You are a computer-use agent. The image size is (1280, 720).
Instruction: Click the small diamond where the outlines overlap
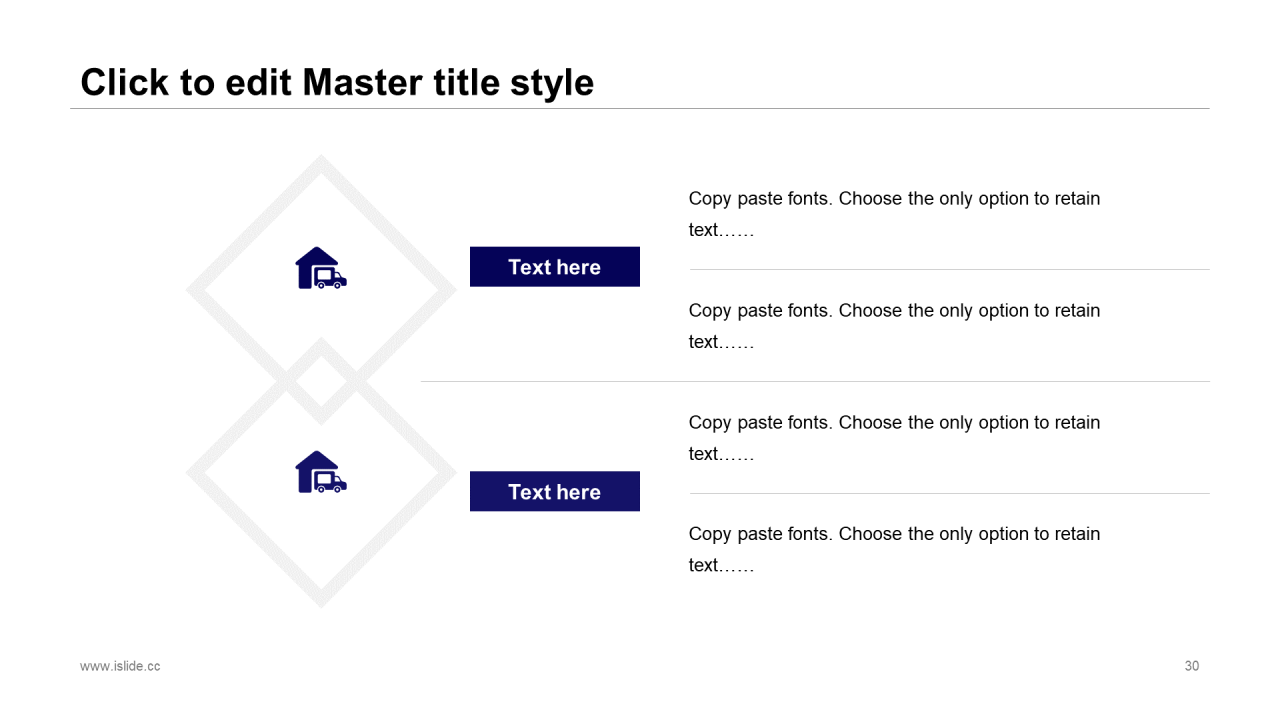(x=320, y=381)
